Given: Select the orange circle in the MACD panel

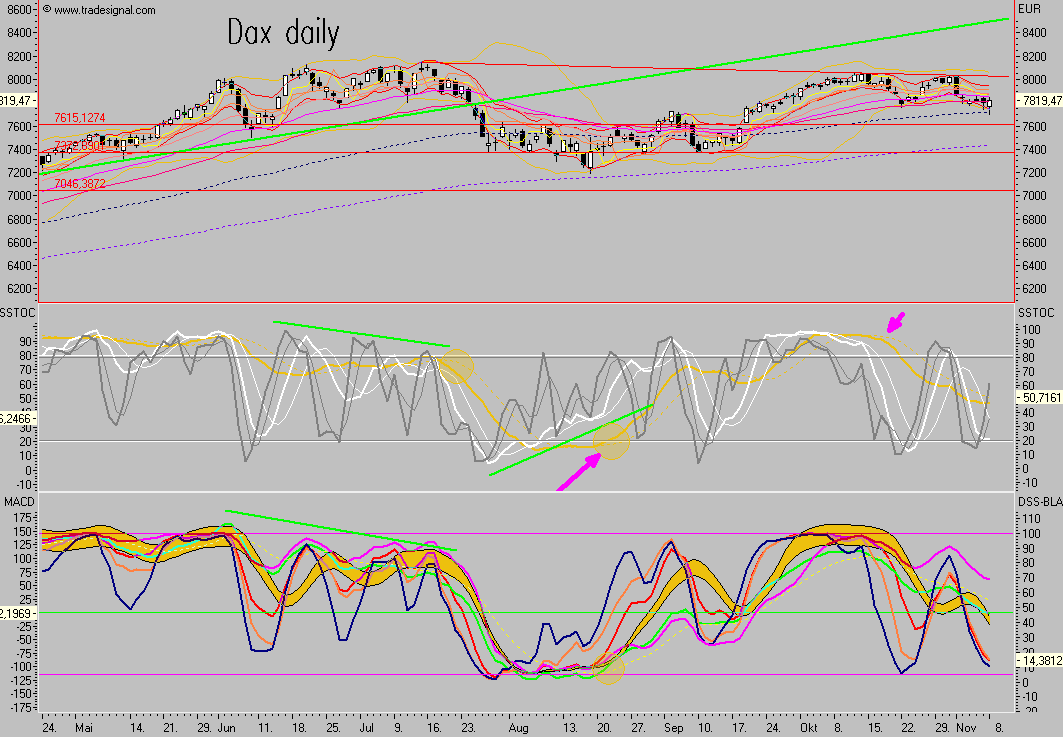Looking at the screenshot, I should point(609,670).
